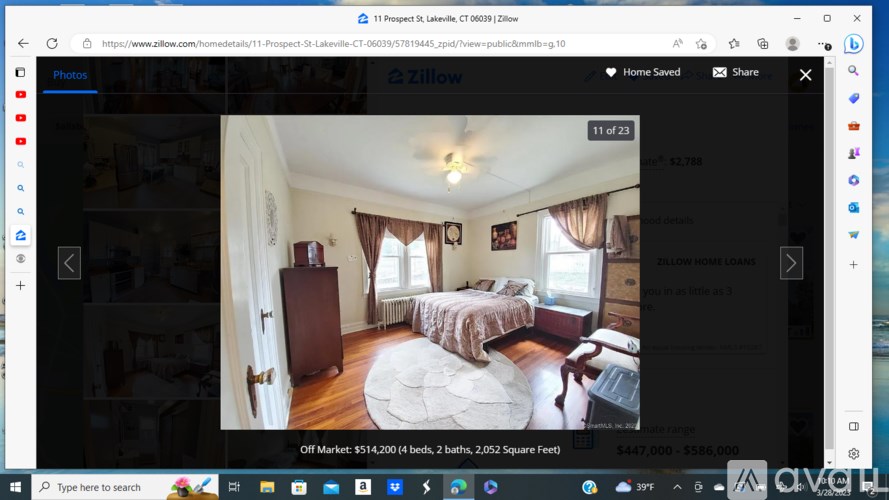Screen dimensions: 889x500
Task: Open Microsoft Store from the taskbar
Action: point(299,487)
